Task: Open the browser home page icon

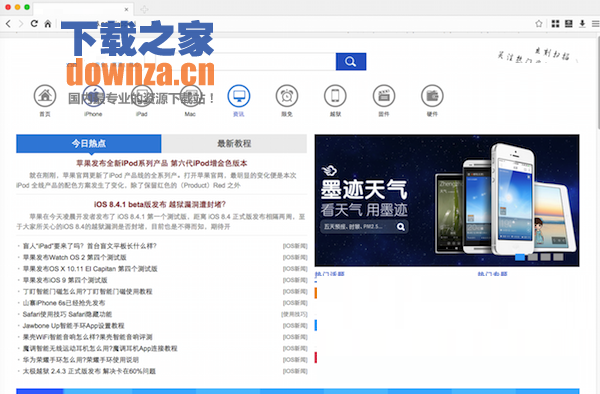Action: (47, 24)
